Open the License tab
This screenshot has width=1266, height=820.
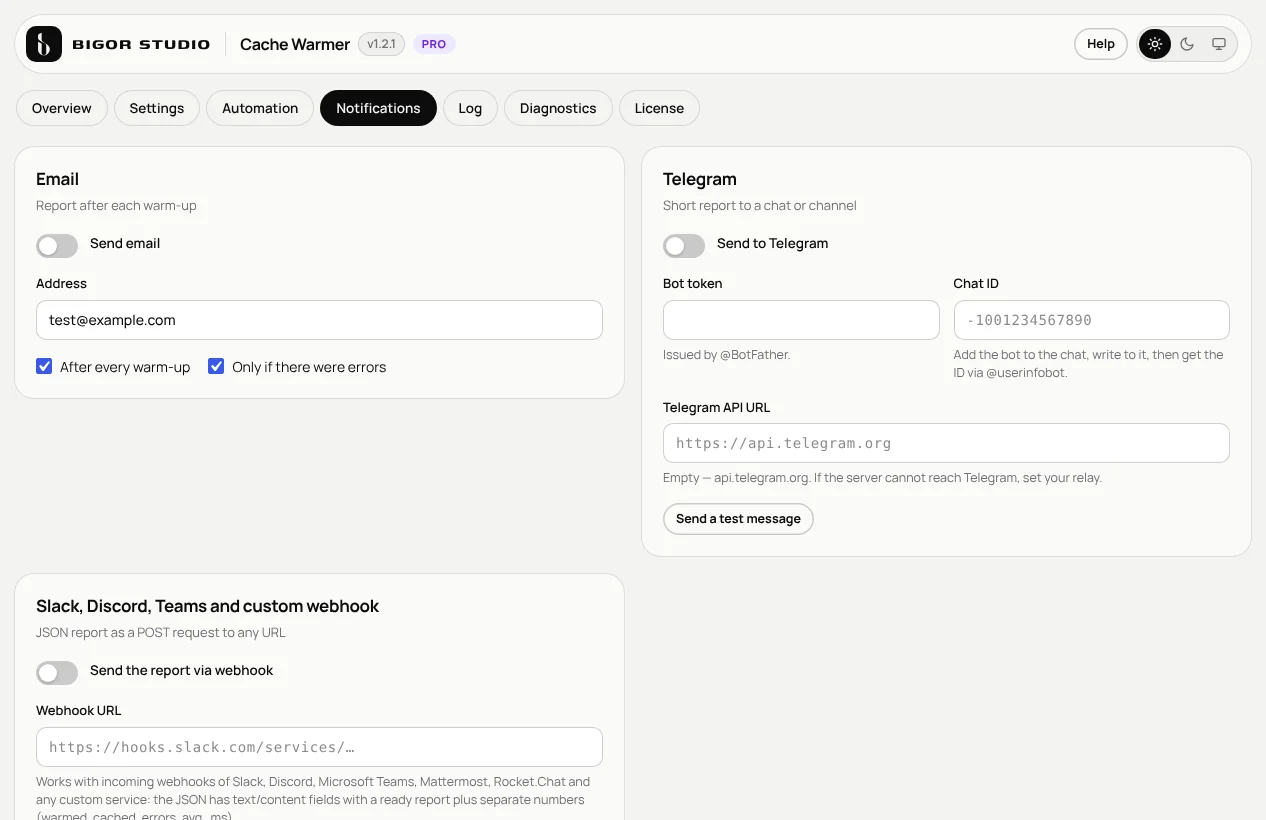click(659, 108)
